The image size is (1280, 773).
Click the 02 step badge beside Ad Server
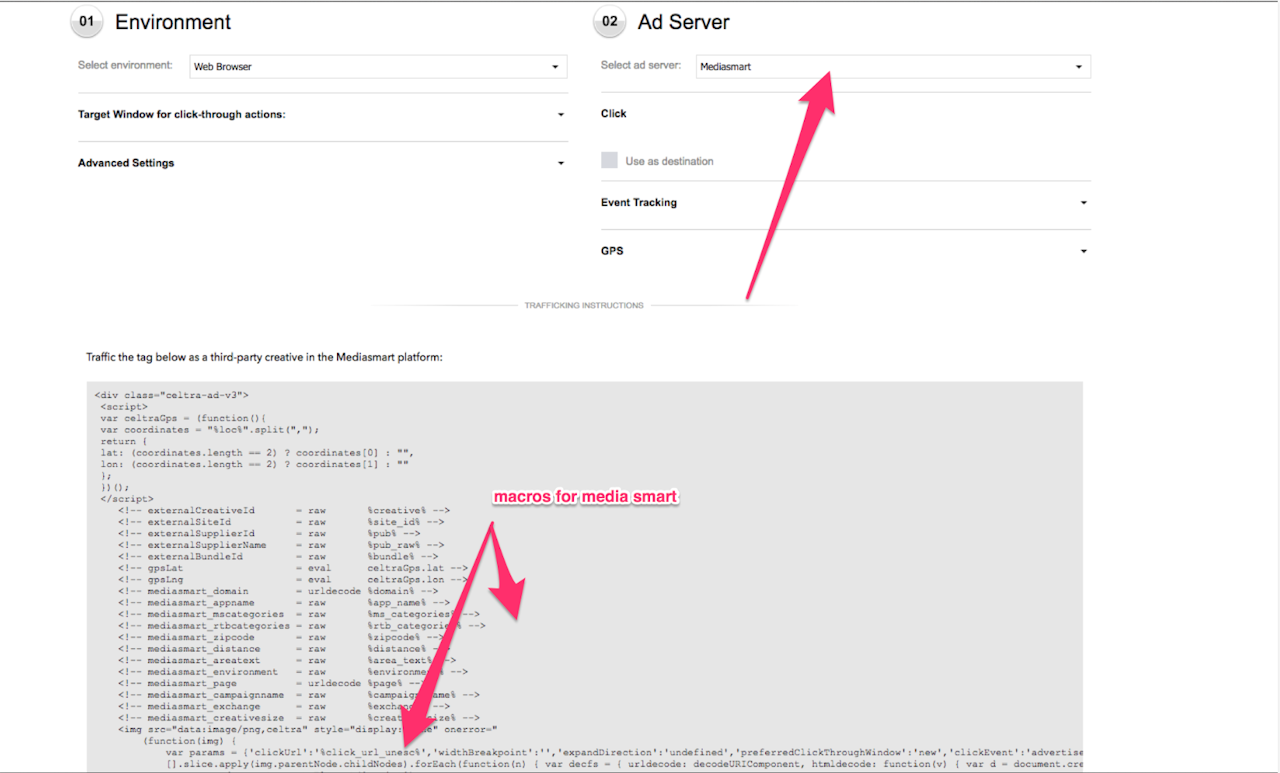click(608, 22)
